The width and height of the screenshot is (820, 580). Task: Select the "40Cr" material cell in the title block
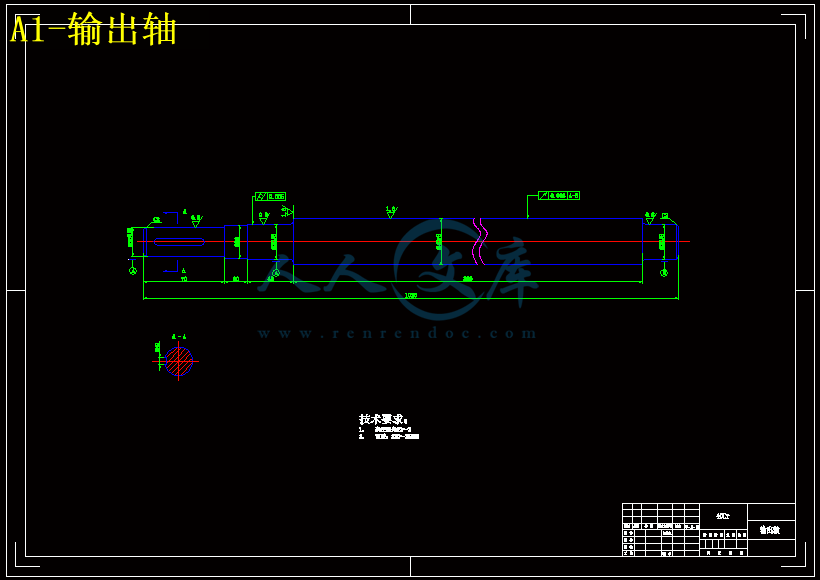pos(723,516)
